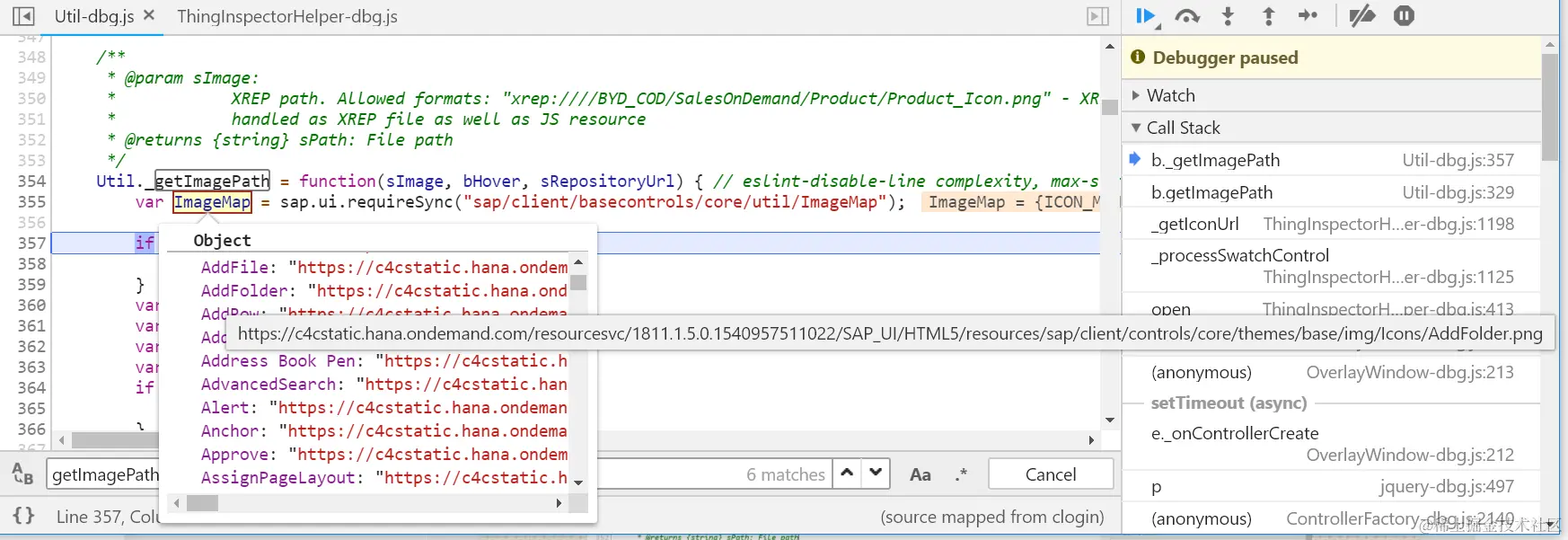Resume script execution in debugger
Screen dimensions: 1568x540
[x=1145, y=16]
